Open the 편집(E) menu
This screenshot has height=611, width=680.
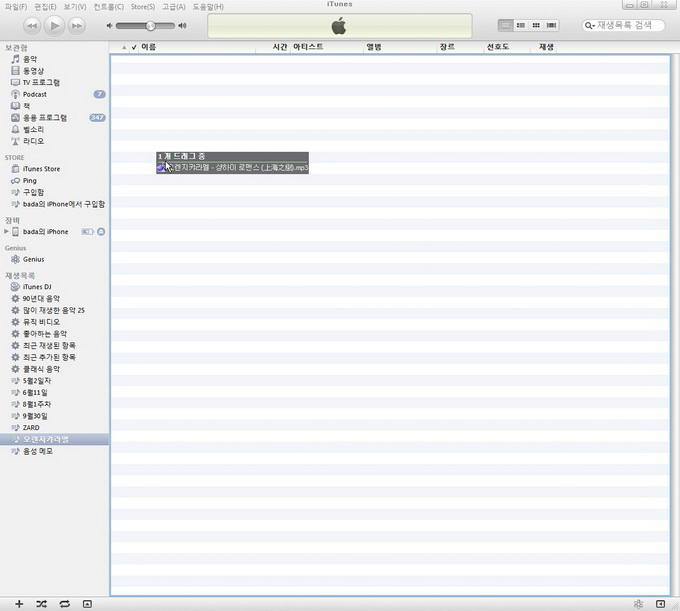[45, 7]
